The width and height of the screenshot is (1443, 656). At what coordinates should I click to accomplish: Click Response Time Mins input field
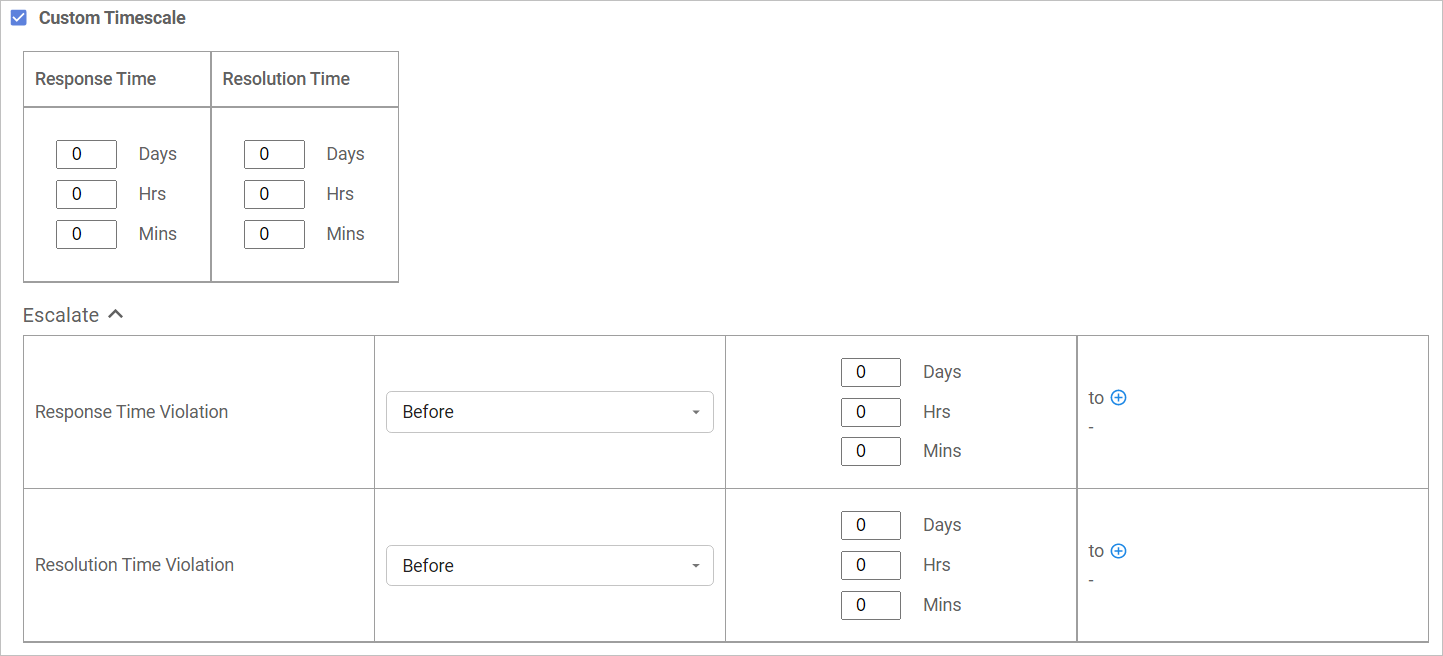point(86,234)
